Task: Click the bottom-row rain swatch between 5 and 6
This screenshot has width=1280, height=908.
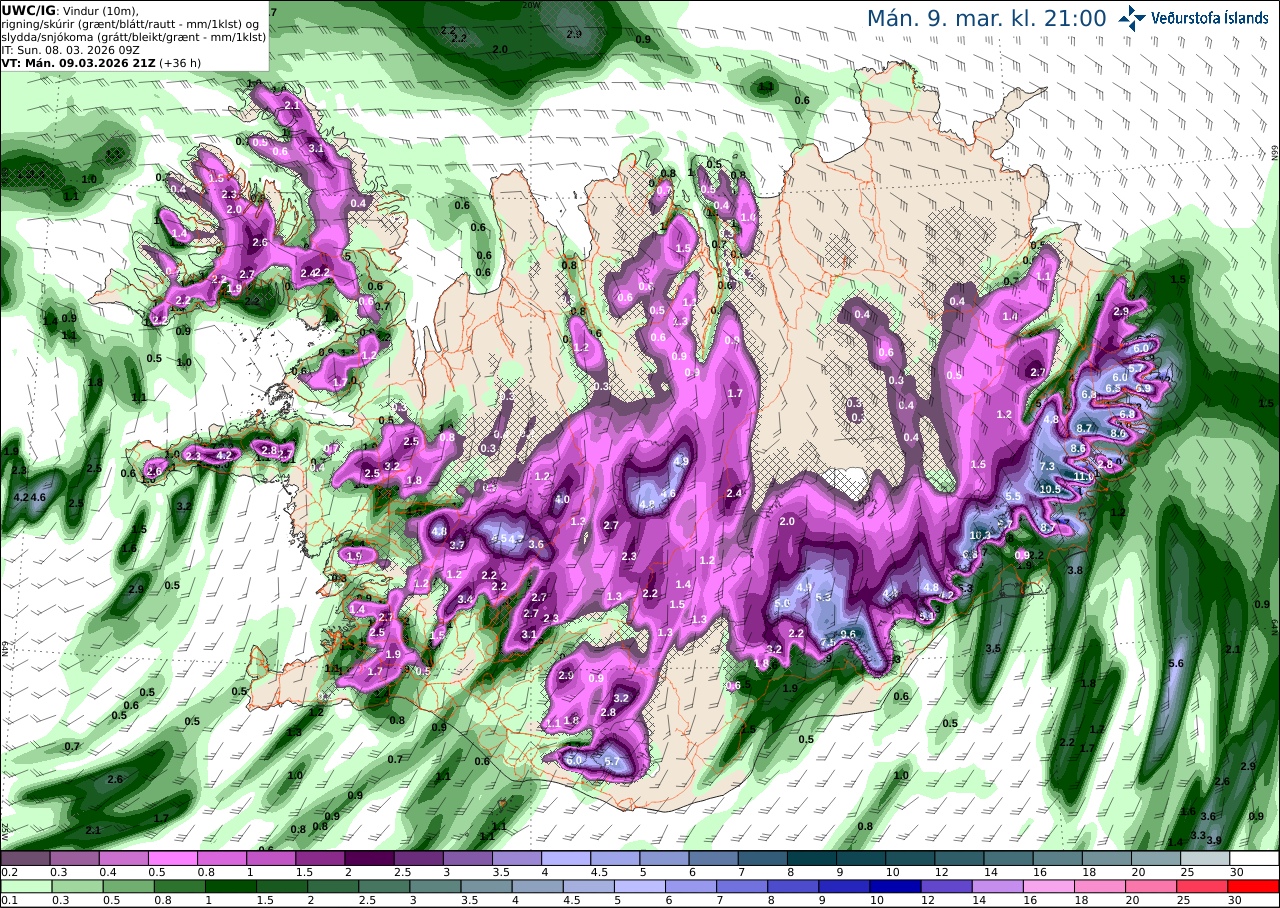Action: (x=640, y=886)
